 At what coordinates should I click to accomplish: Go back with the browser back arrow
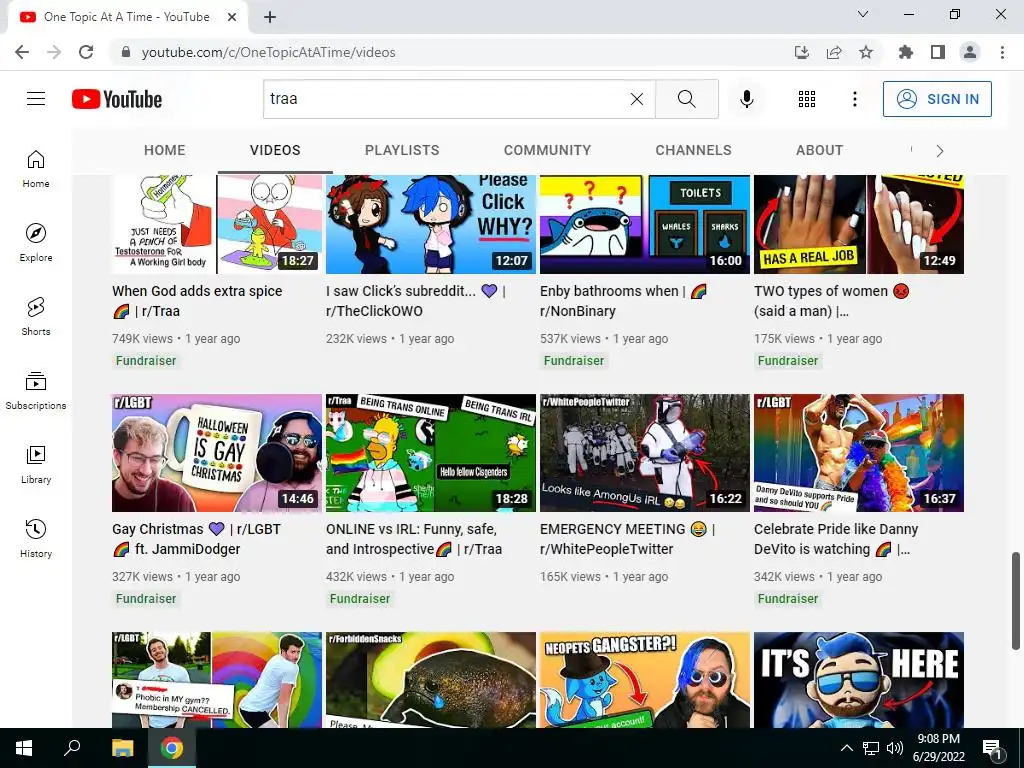pos(22,52)
